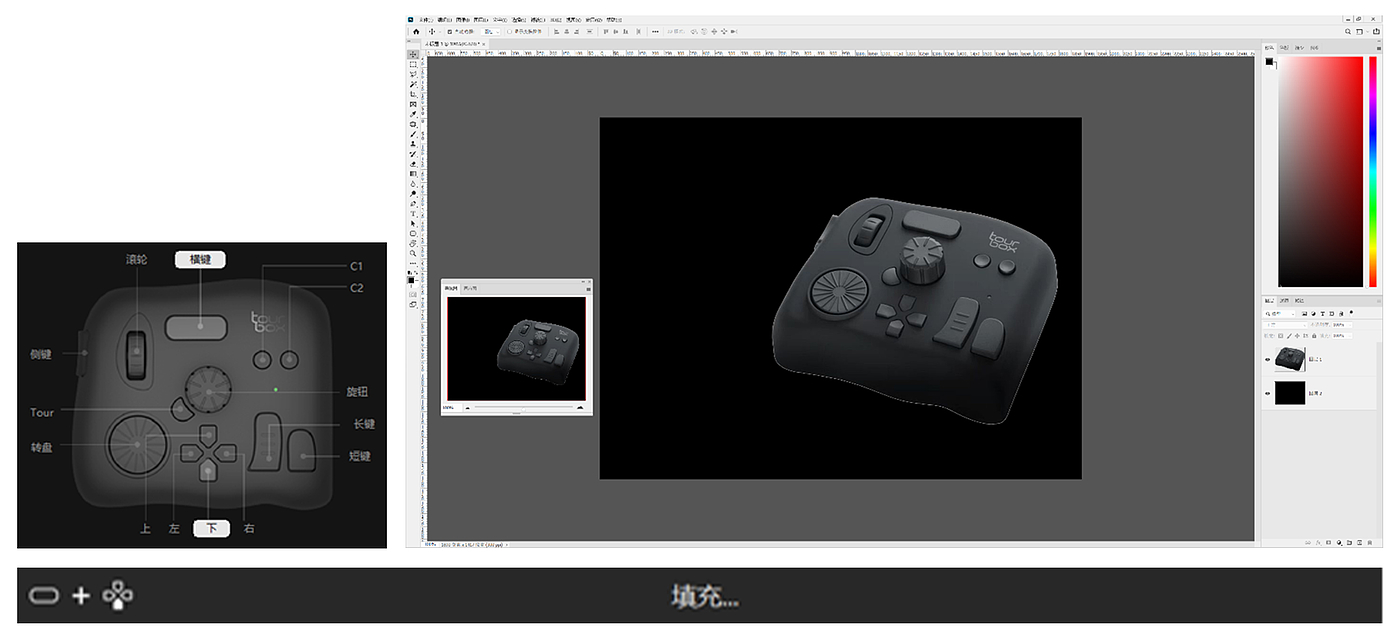1400x642 pixels.
Task: Switch to the 通道 Channels tab
Action: pos(1284,301)
